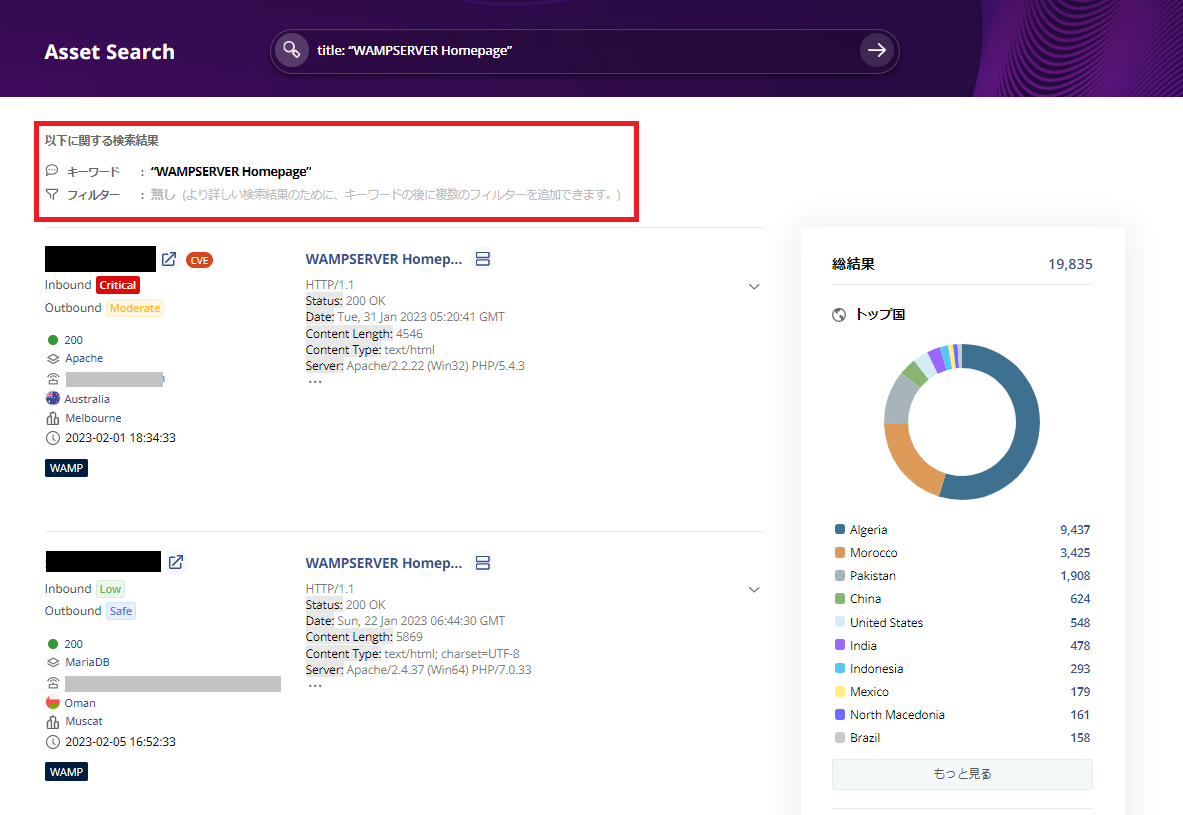Select Indonesia in the country list
Screen dimensions: 1183x815
click(x=877, y=669)
